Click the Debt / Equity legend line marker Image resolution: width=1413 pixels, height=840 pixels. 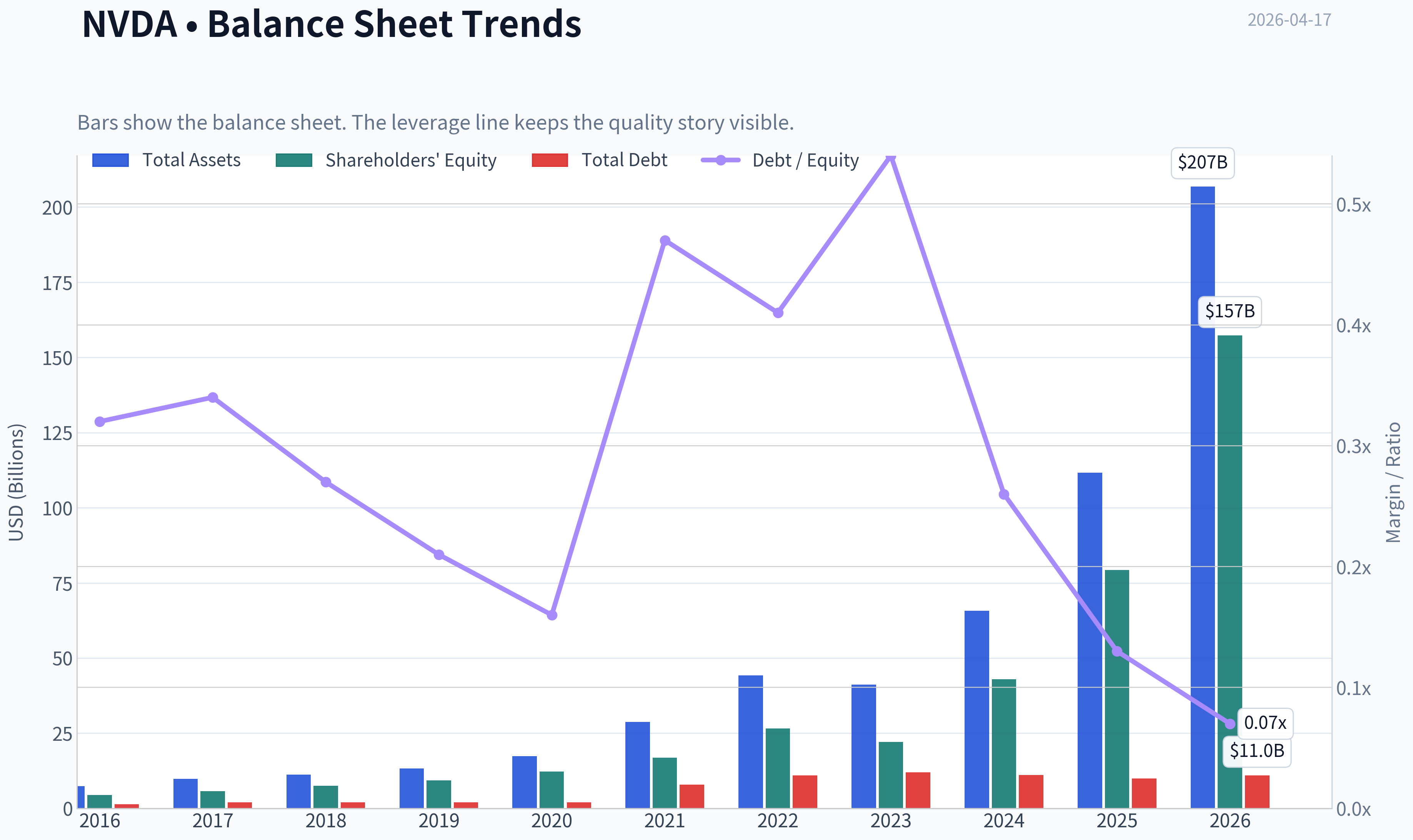tap(720, 160)
